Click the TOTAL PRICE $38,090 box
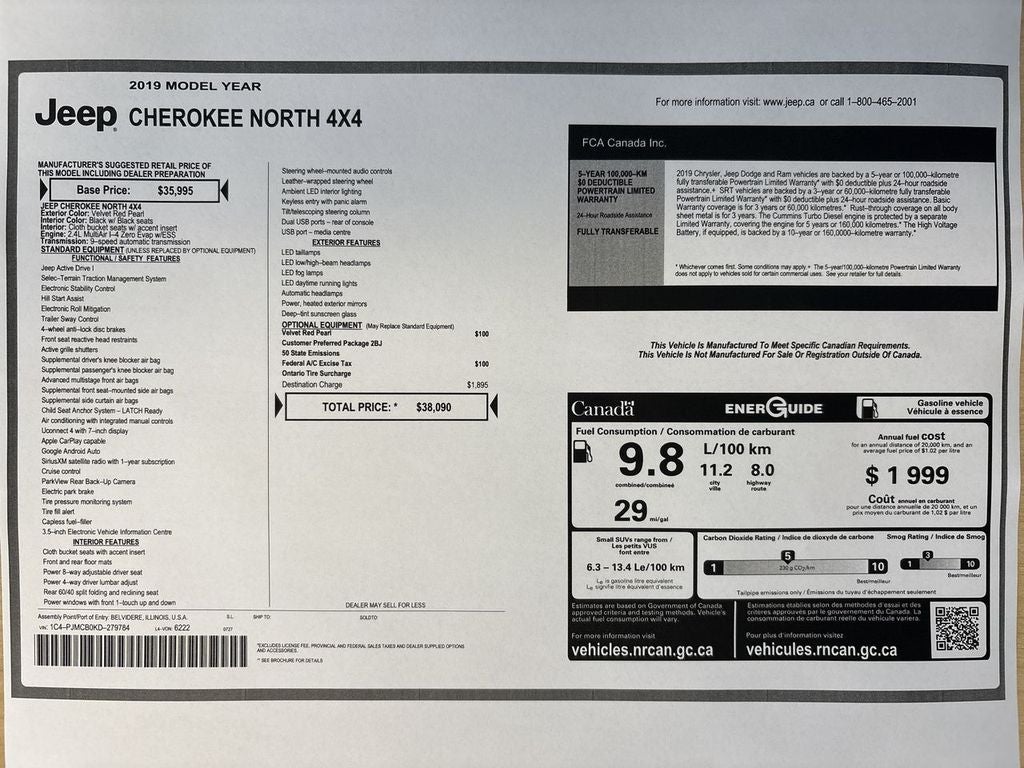 pos(386,407)
